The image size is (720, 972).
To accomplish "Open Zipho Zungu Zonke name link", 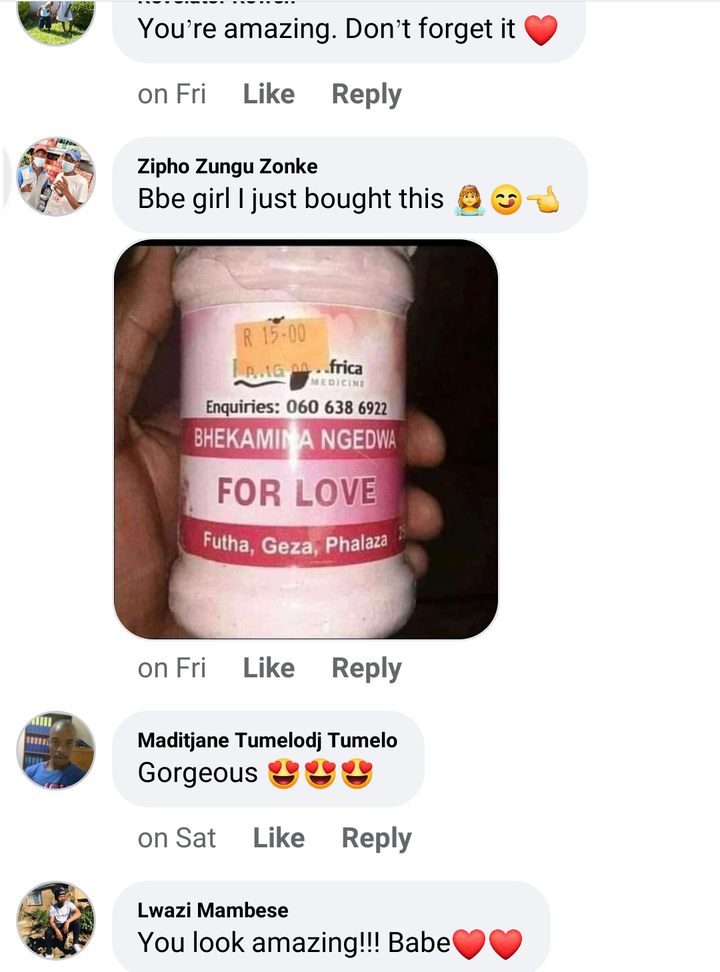I will pyautogui.click(x=227, y=166).
